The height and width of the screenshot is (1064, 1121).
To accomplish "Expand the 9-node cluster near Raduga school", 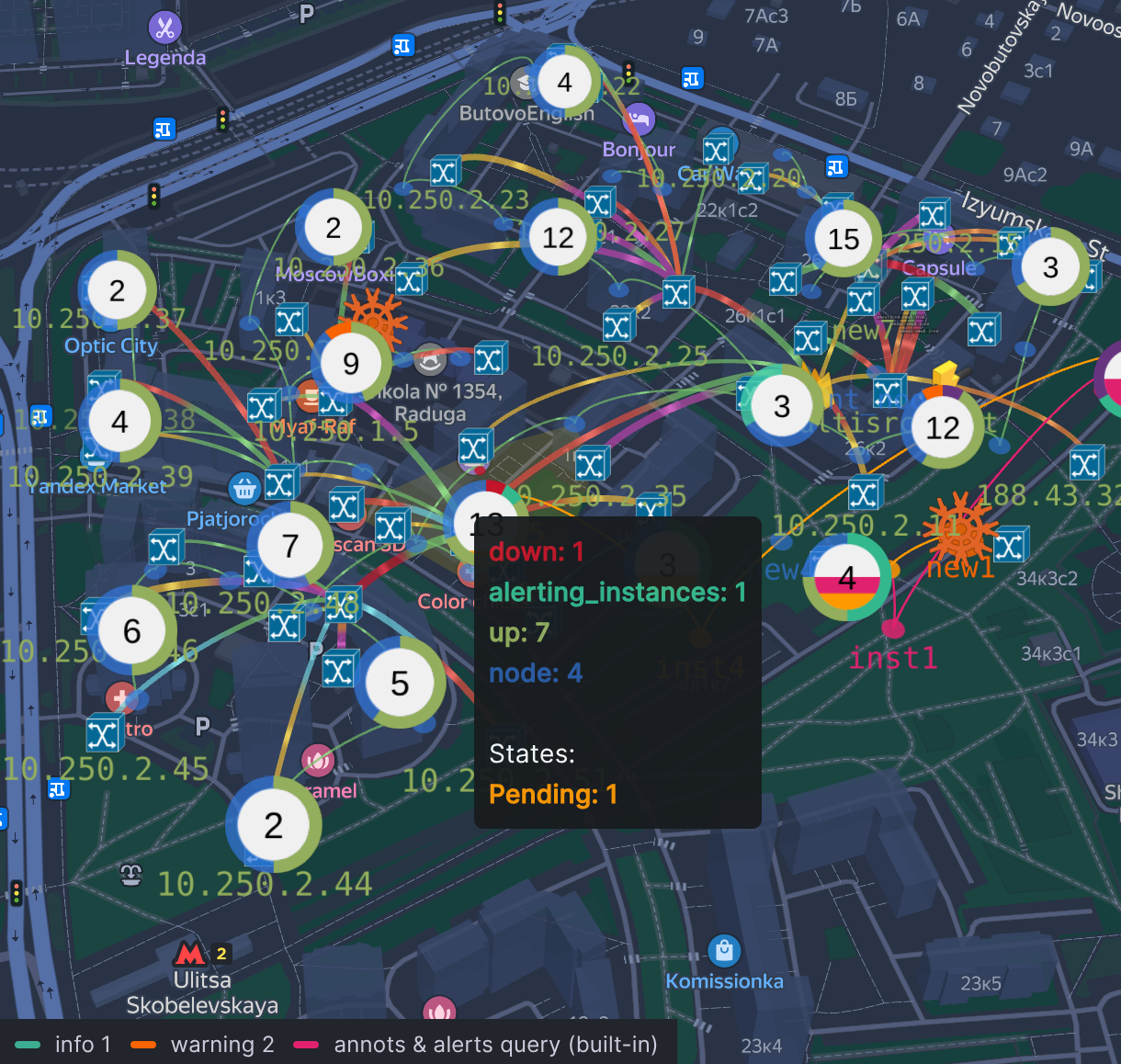I will [350, 363].
